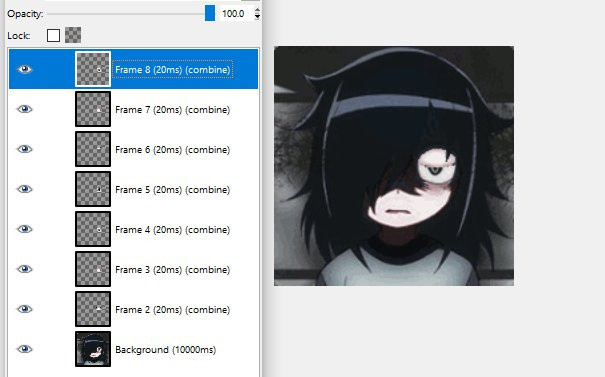Select the Frame 5 layer thumbnail
This screenshot has width=605, height=377.
click(93, 189)
